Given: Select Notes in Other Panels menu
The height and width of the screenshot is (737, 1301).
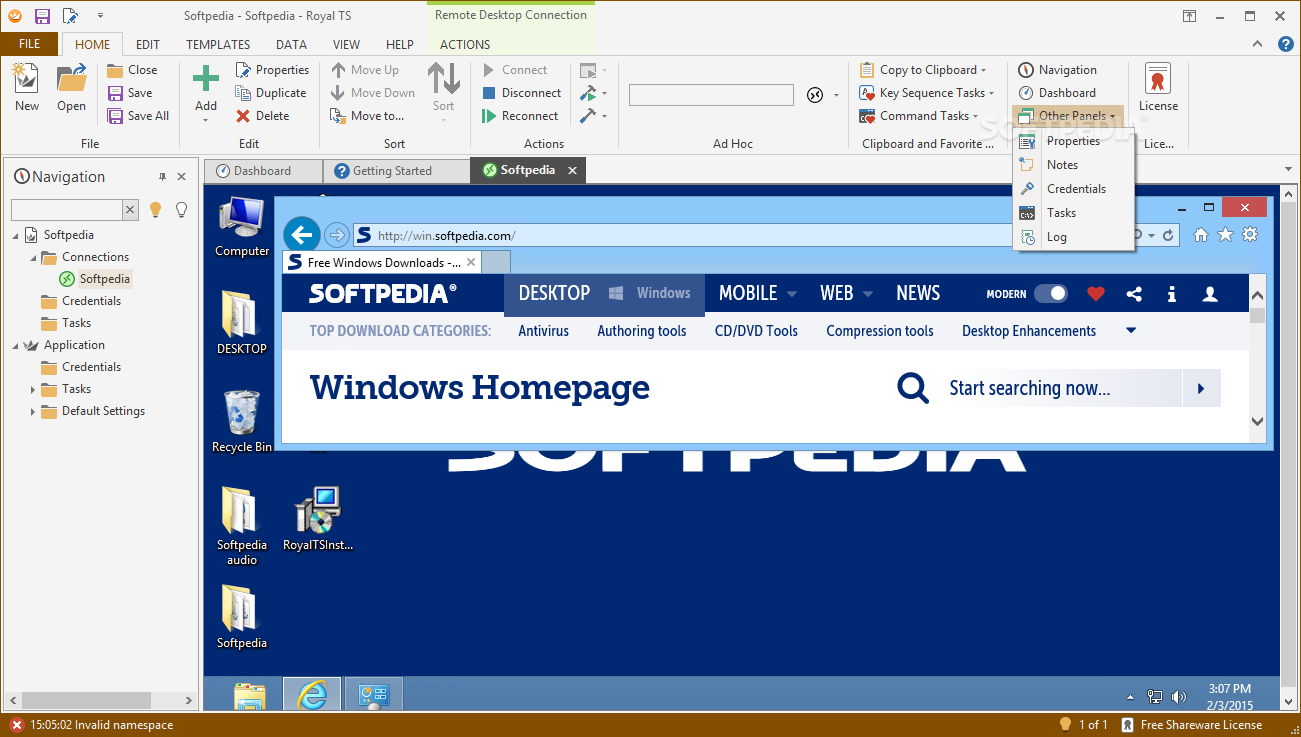Looking at the screenshot, I should click(x=1073, y=165).
